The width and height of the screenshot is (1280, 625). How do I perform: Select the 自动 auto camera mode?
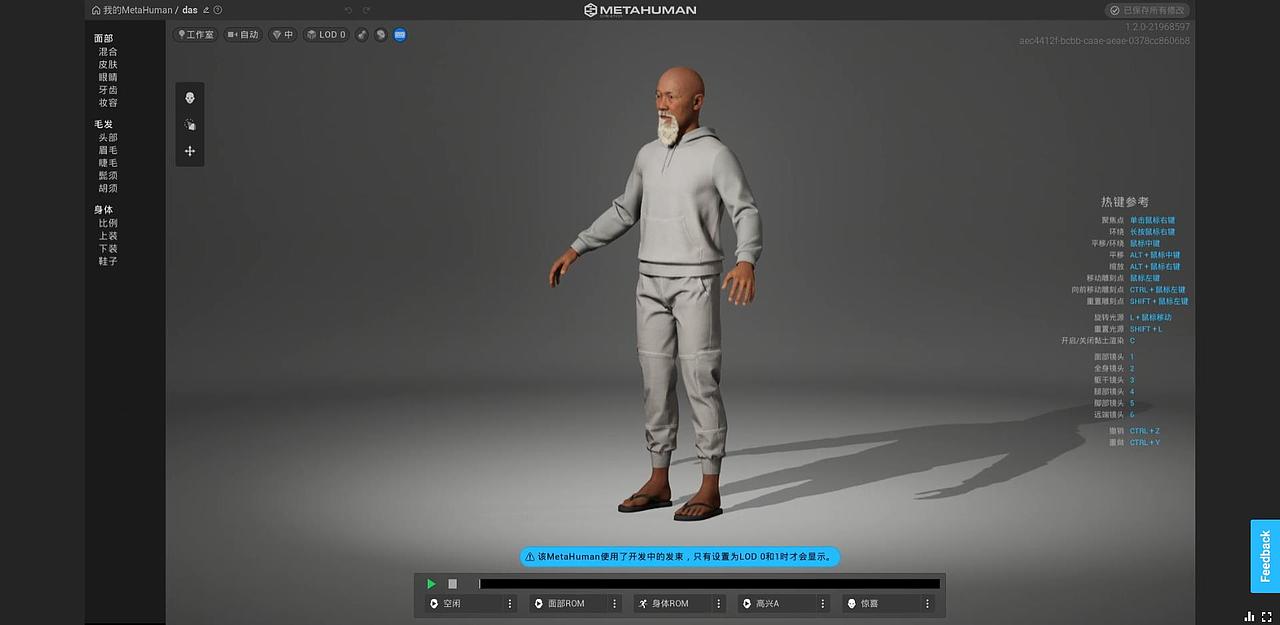243,34
